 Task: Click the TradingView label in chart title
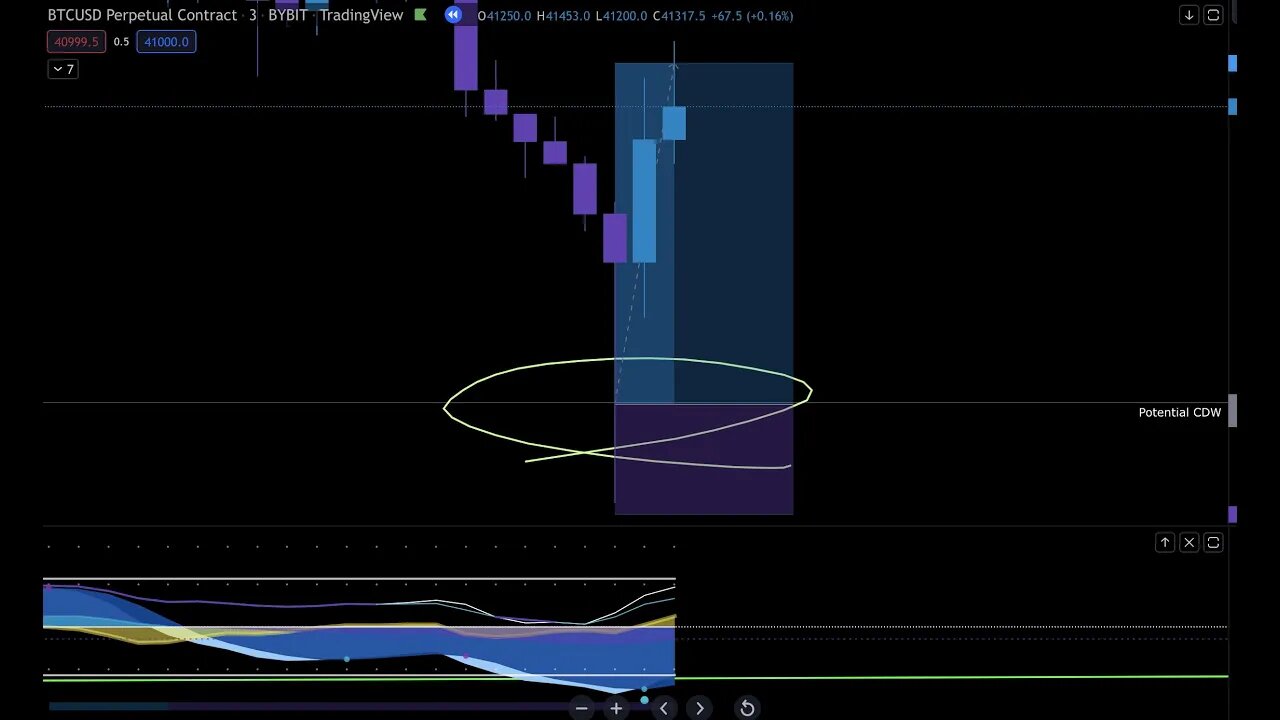pyautogui.click(x=362, y=15)
